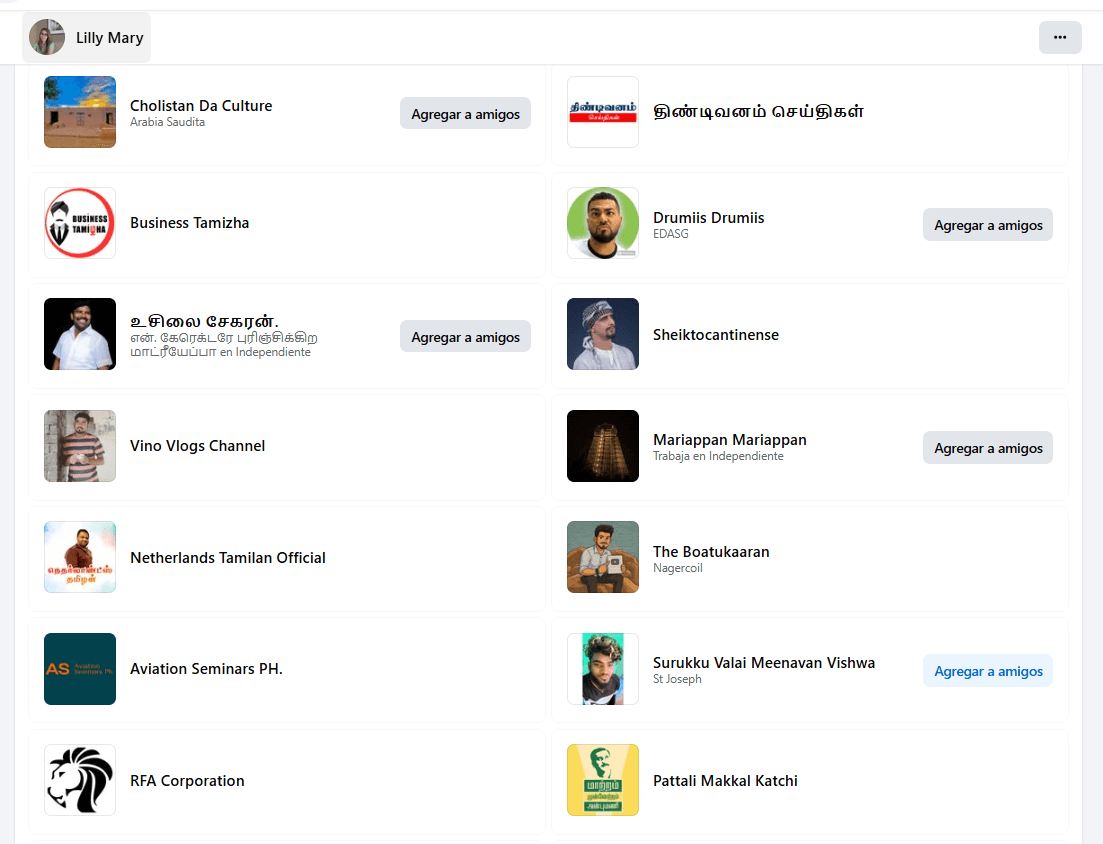Screen dimensions: 1103x844
Task: Open Drumiis Drumiis name link
Action: (x=708, y=217)
